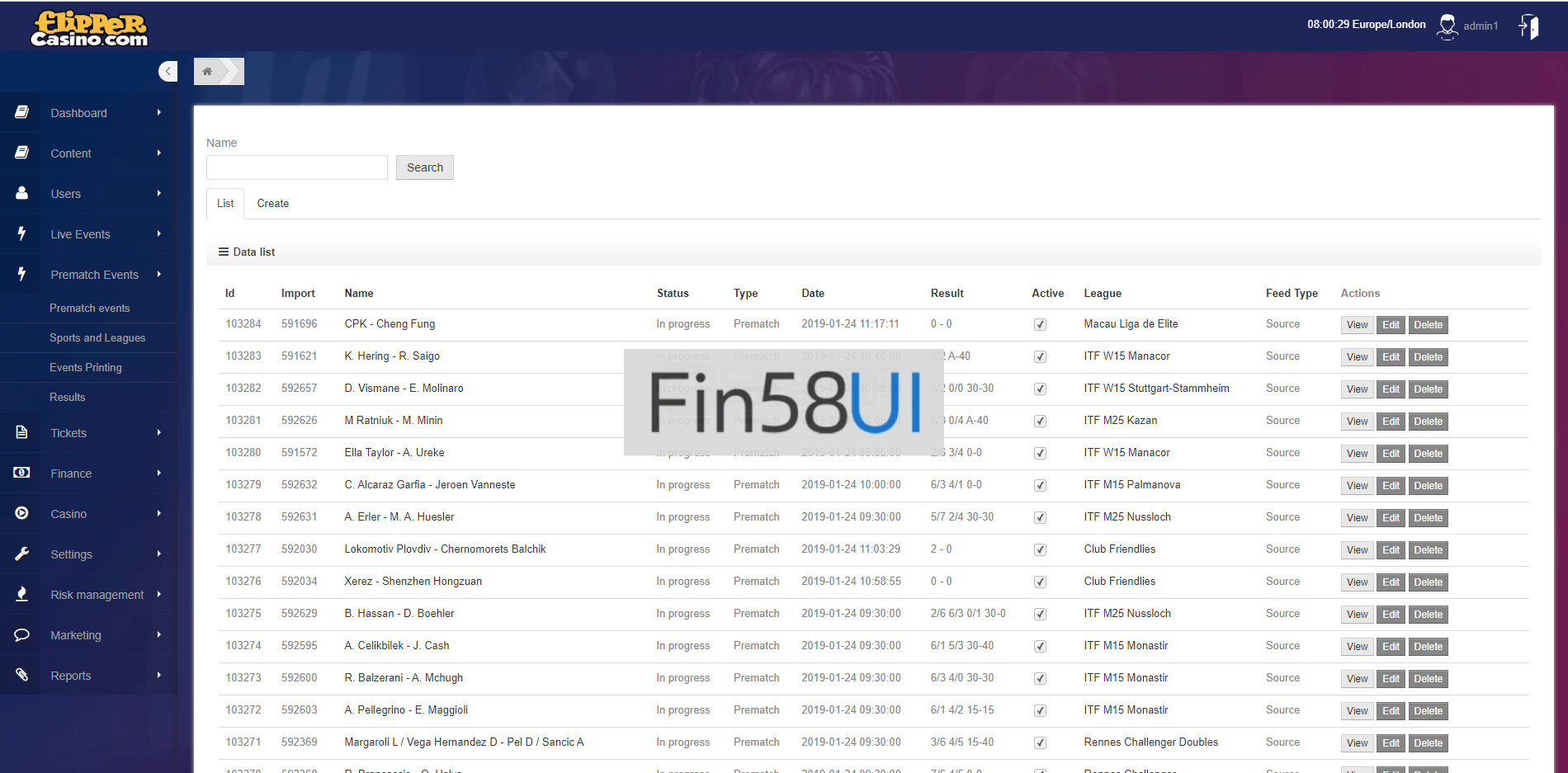Expand the Reports submenu arrow

click(x=159, y=676)
